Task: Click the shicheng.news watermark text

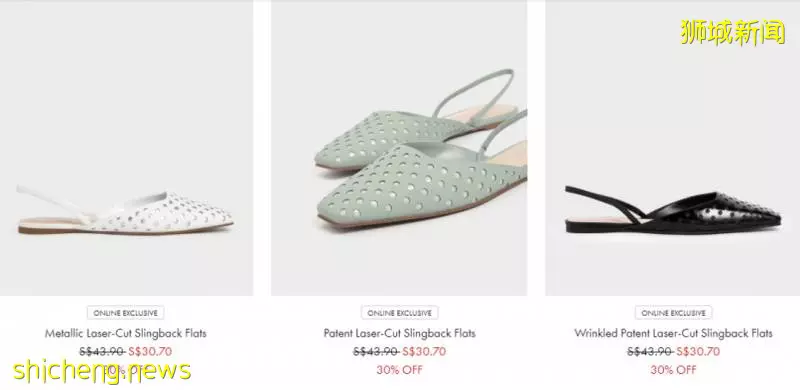Action: (x=102, y=371)
